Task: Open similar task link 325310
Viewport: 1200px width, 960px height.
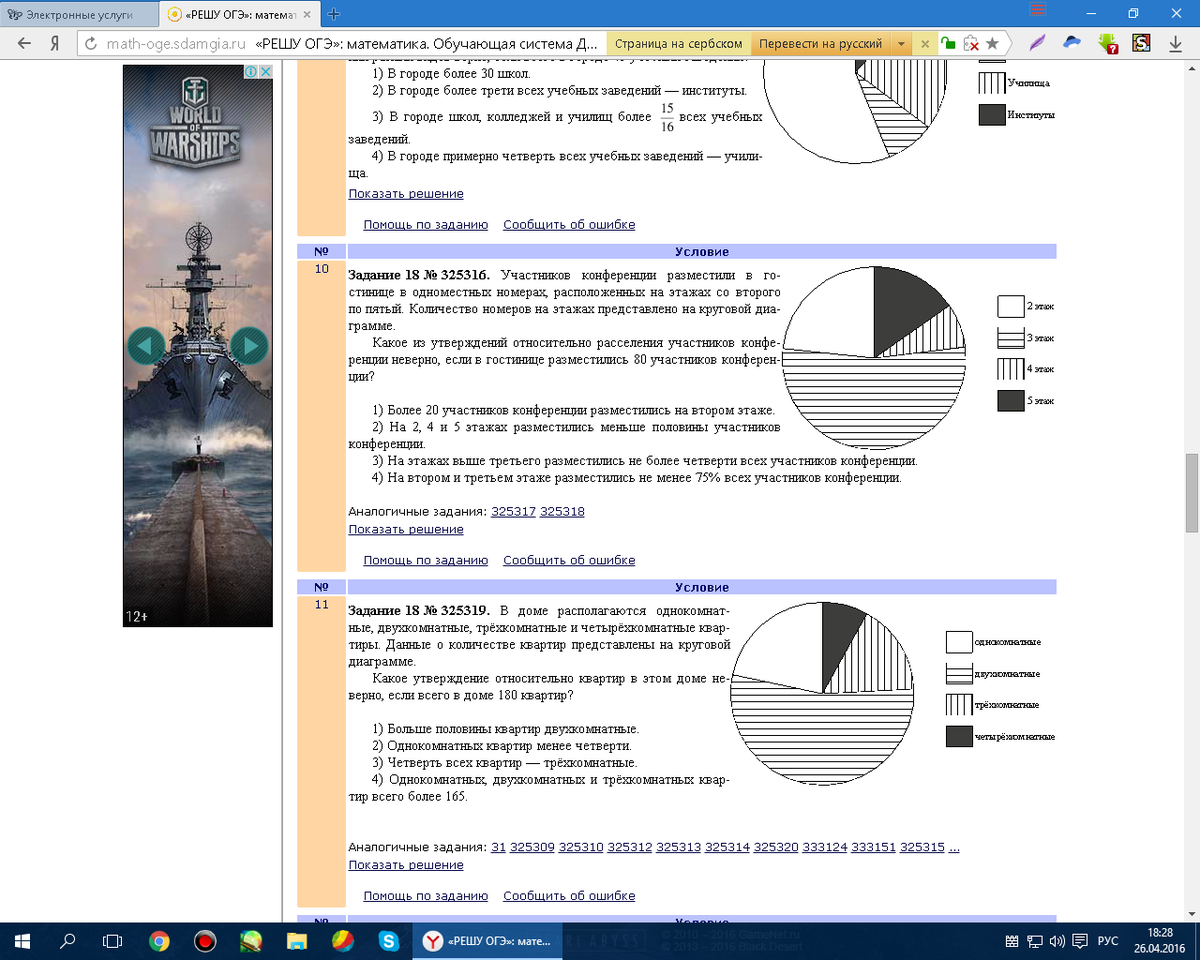Action: (x=581, y=847)
